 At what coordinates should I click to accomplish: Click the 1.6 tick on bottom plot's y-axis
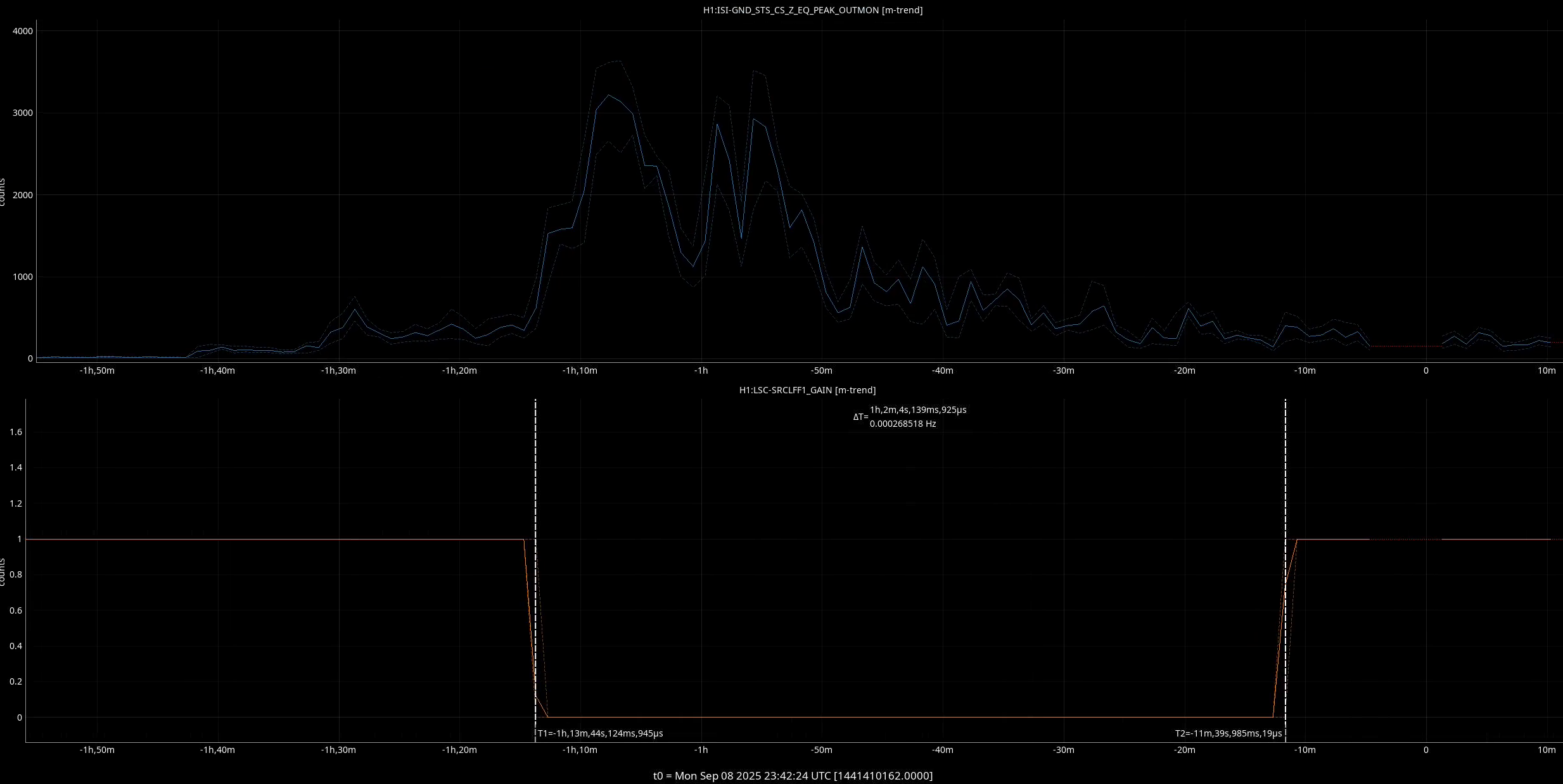point(16,432)
